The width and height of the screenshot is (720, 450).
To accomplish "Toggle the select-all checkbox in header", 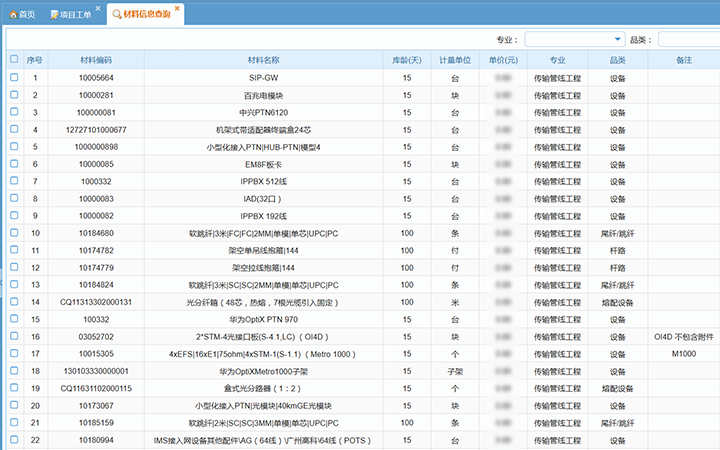I will click(x=14, y=59).
